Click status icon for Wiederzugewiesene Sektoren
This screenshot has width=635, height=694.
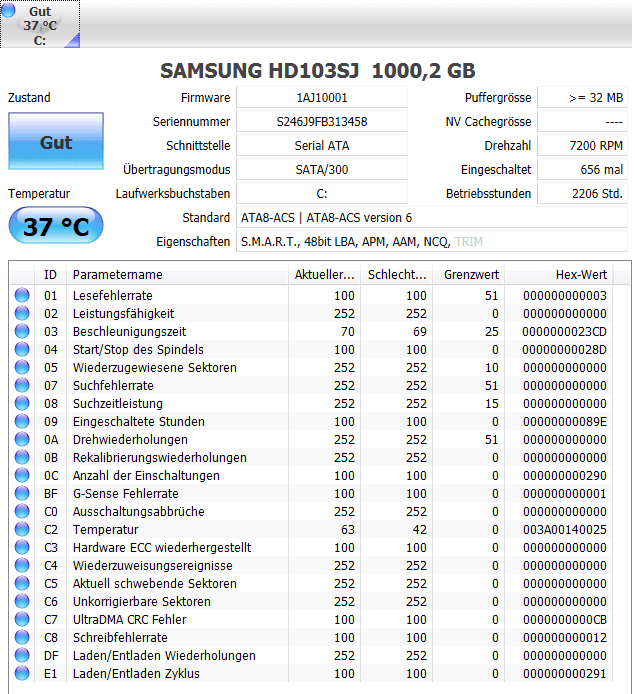(22, 367)
